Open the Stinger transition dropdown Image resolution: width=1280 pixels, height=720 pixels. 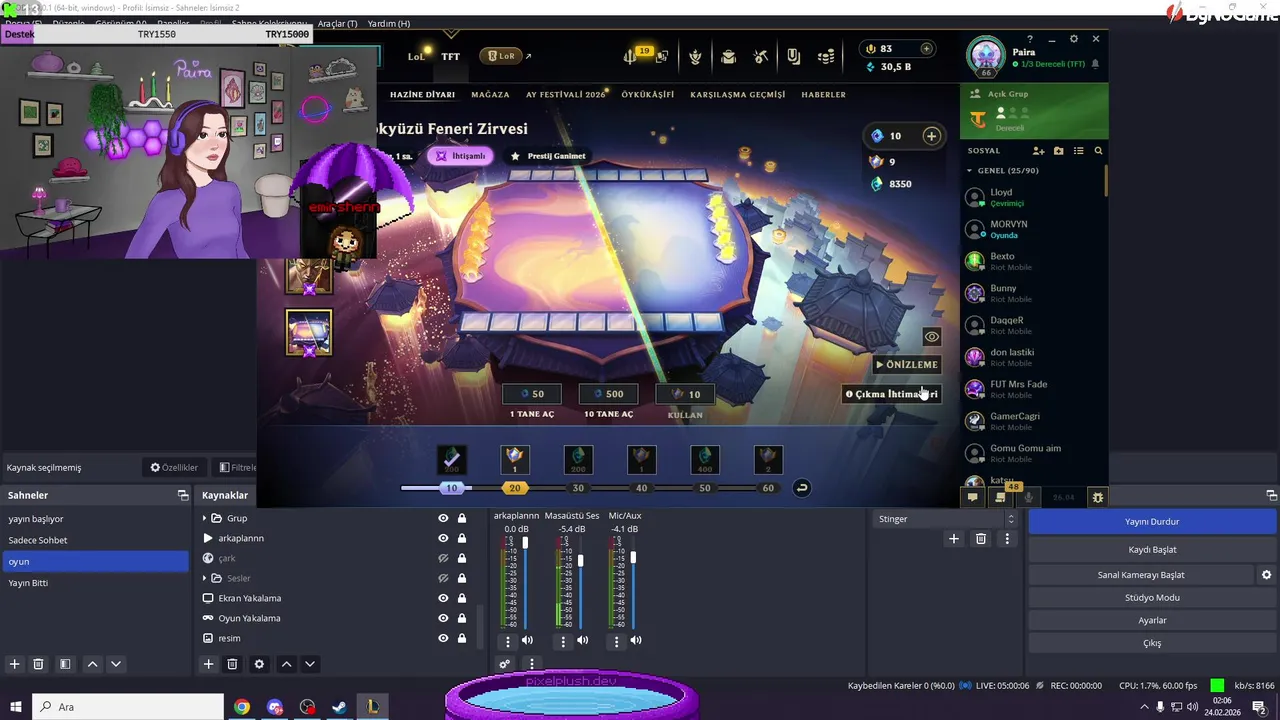[x=945, y=519]
